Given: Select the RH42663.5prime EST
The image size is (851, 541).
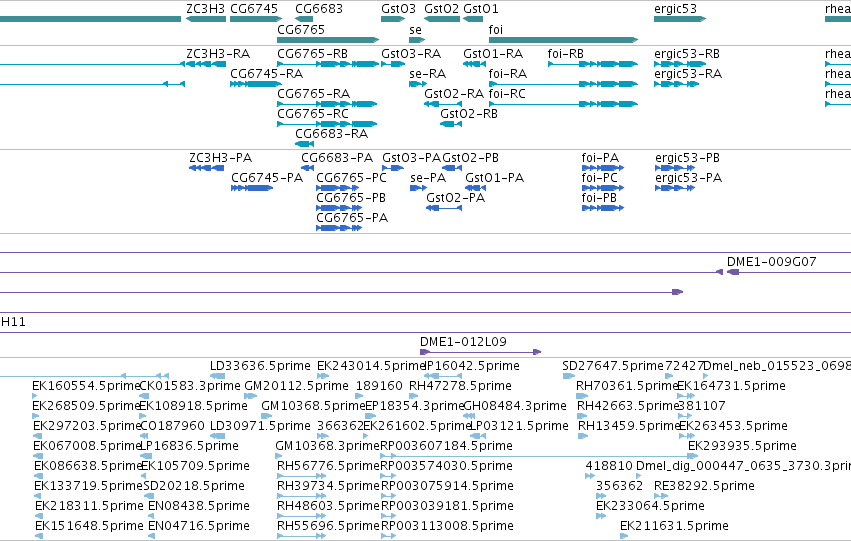Looking at the screenshot, I should (582, 416).
